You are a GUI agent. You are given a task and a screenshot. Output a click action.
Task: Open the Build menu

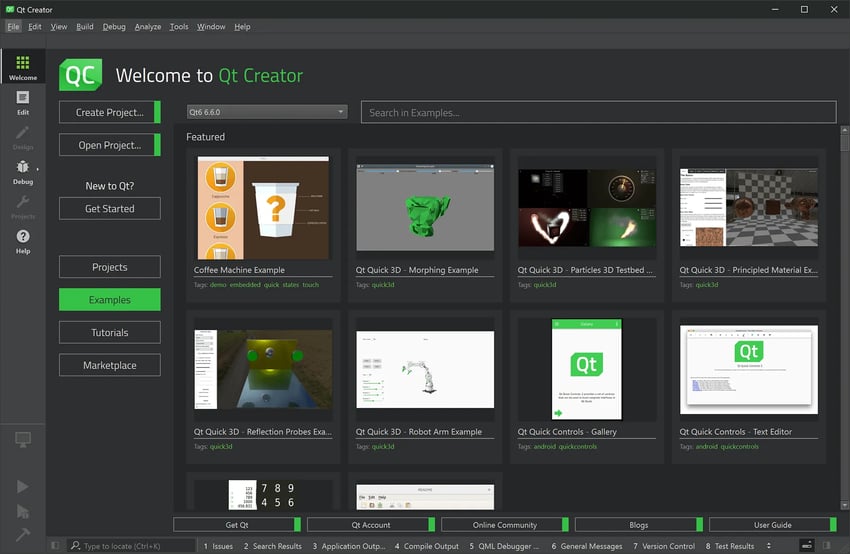[x=85, y=27]
